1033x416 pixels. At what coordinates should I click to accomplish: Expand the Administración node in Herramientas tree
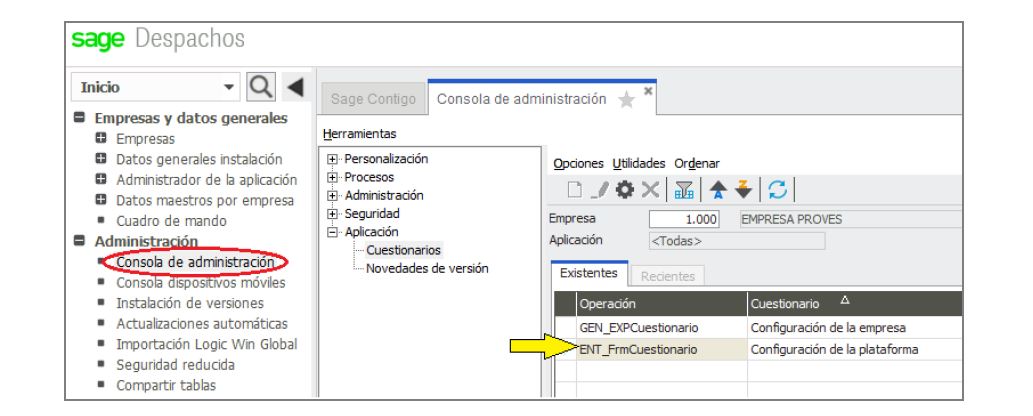333,196
